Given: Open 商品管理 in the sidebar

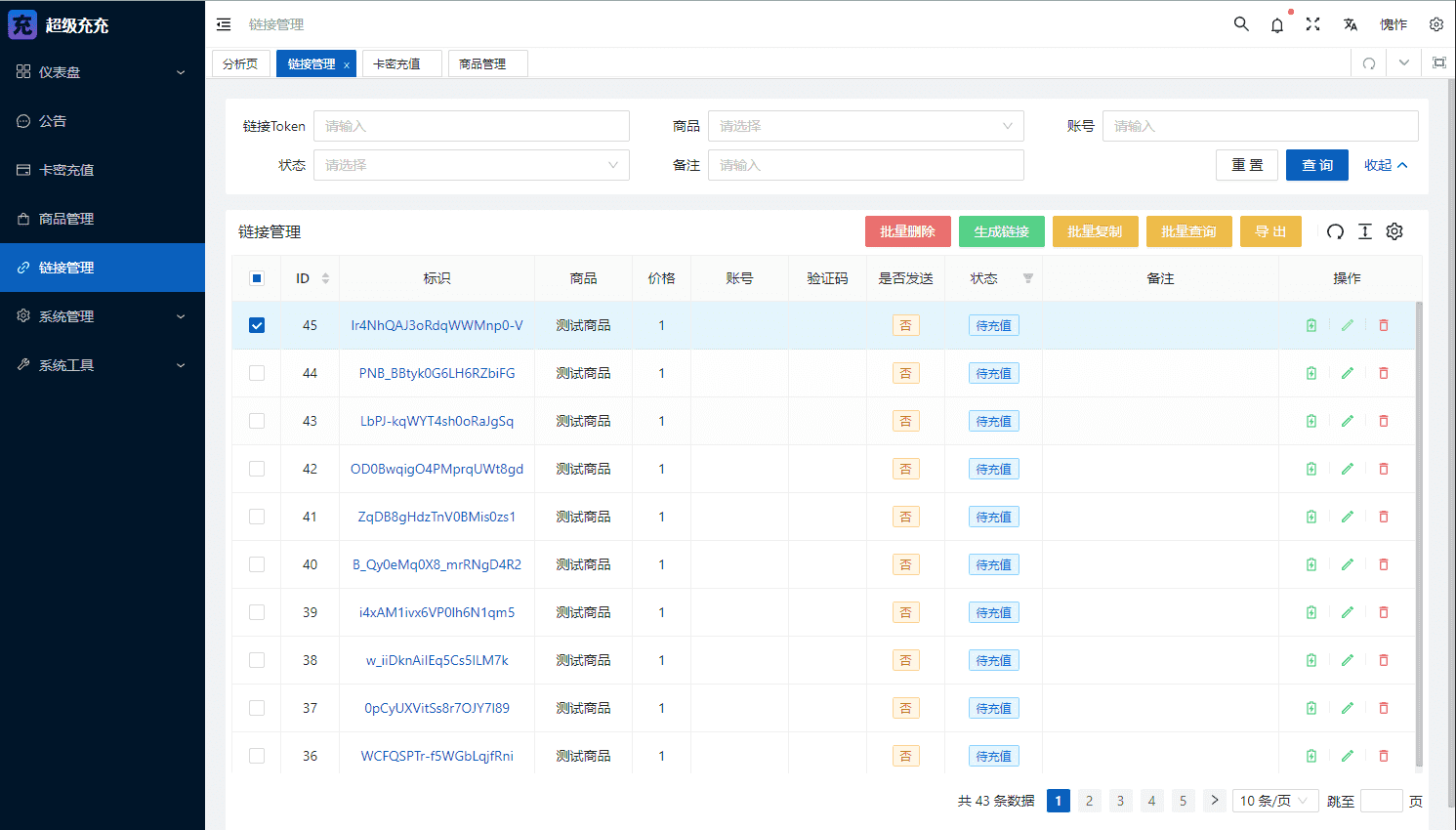Looking at the screenshot, I should pos(66,219).
